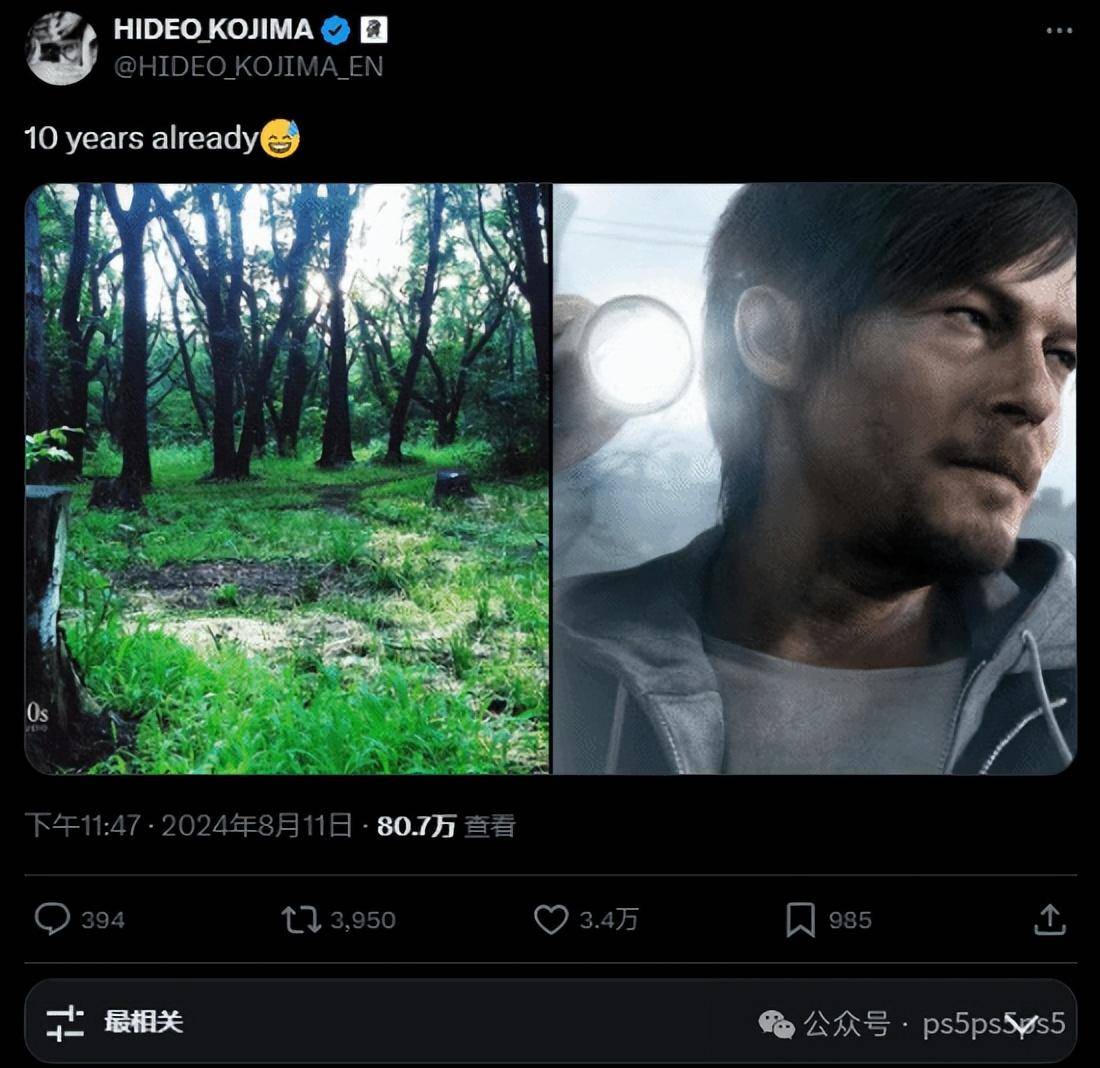Click the 80.7万 查看 view count
Image resolution: width=1100 pixels, height=1068 pixels.
[446, 825]
